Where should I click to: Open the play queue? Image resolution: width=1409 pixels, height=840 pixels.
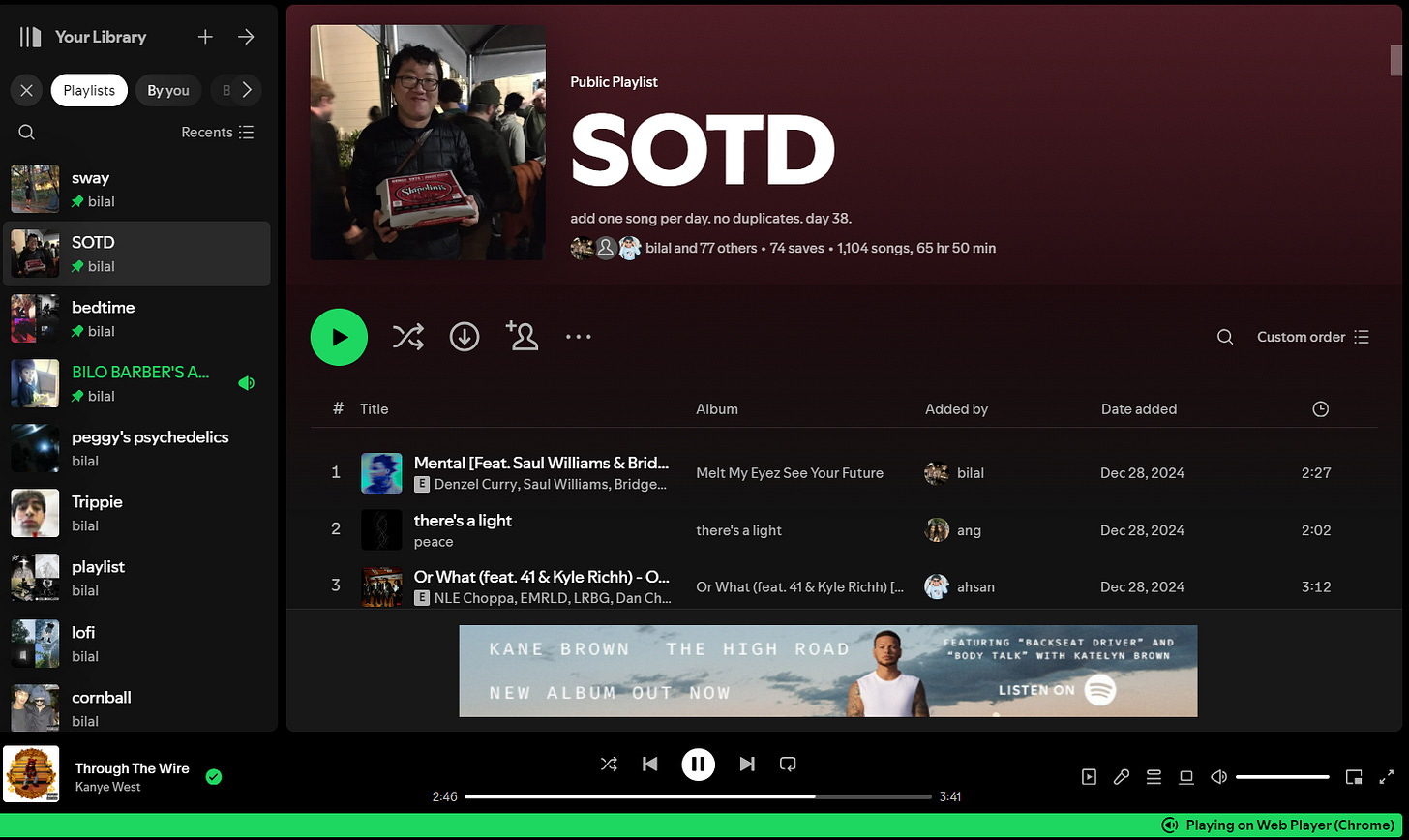pyautogui.click(x=1154, y=776)
